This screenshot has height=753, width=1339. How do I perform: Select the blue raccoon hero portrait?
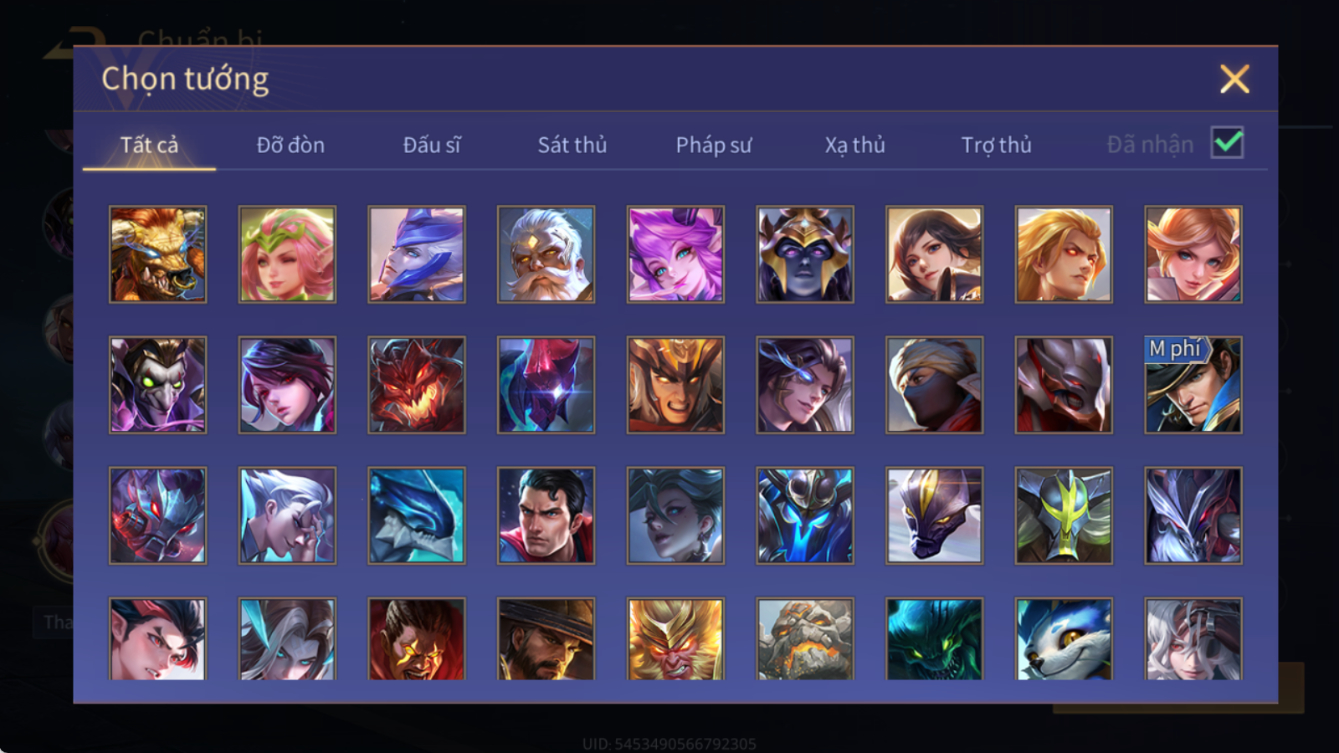tap(1064, 639)
